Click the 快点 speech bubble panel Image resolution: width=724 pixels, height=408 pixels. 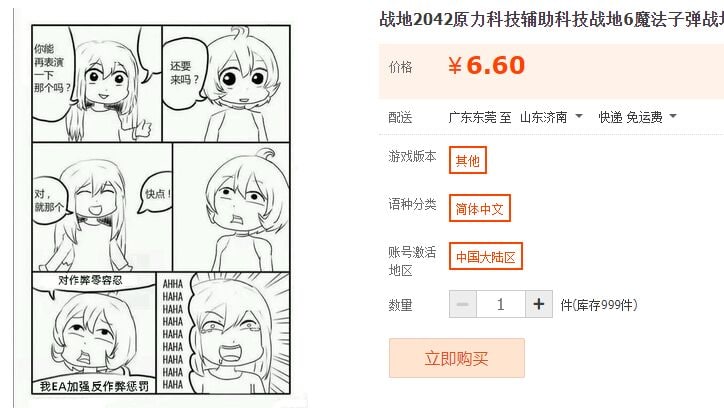click(x=102, y=207)
